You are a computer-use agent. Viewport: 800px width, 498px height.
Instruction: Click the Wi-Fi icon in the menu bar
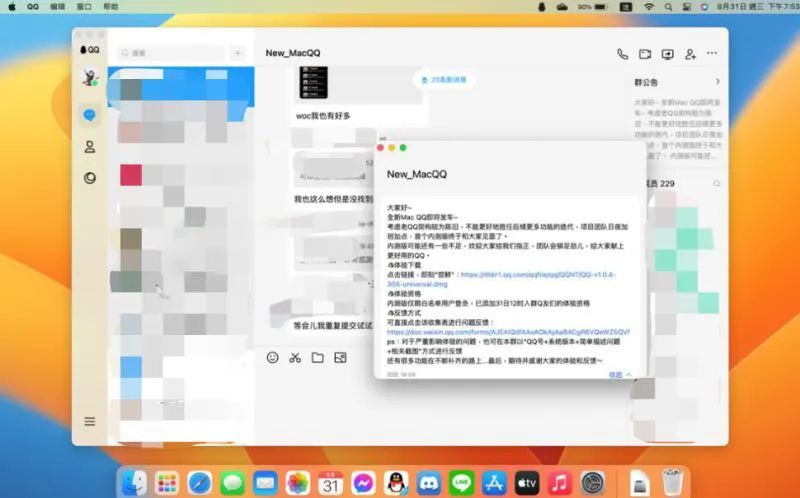pyautogui.click(x=648, y=7)
